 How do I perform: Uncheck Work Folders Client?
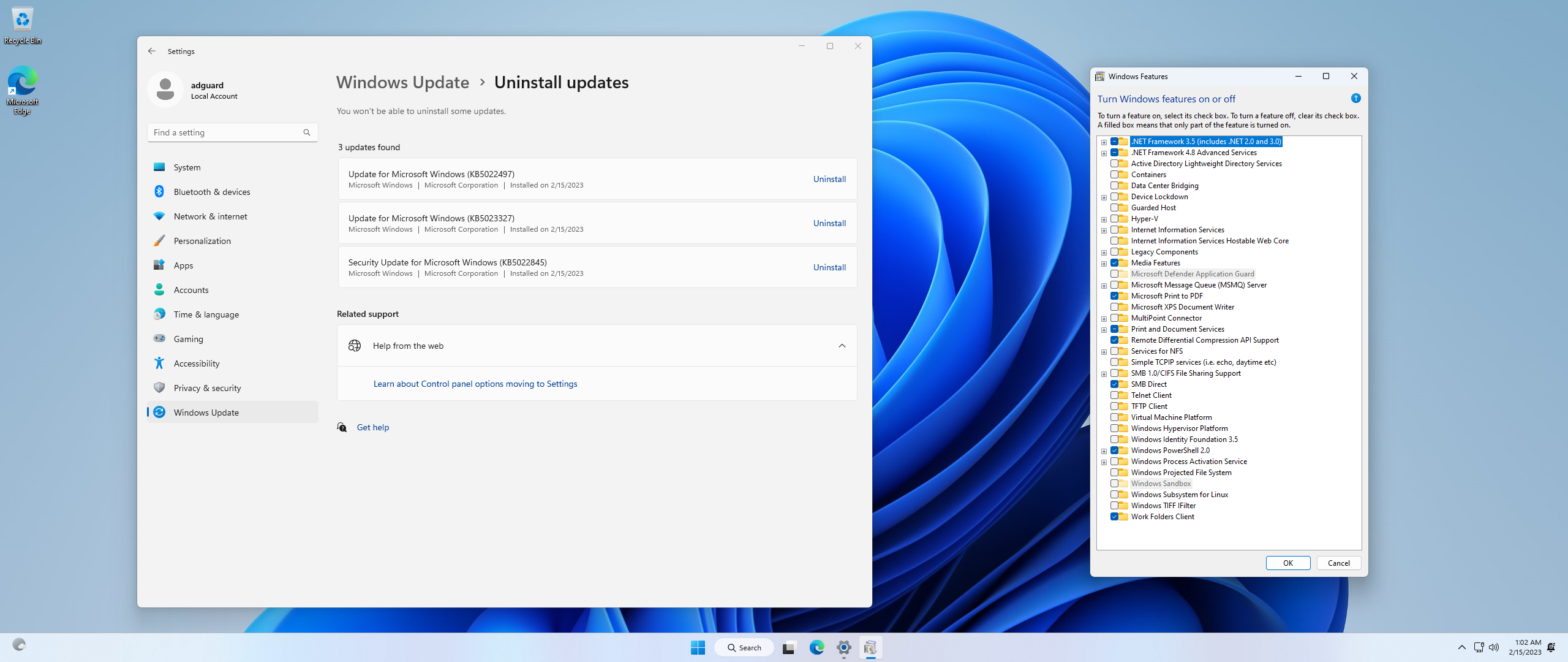1114,517
